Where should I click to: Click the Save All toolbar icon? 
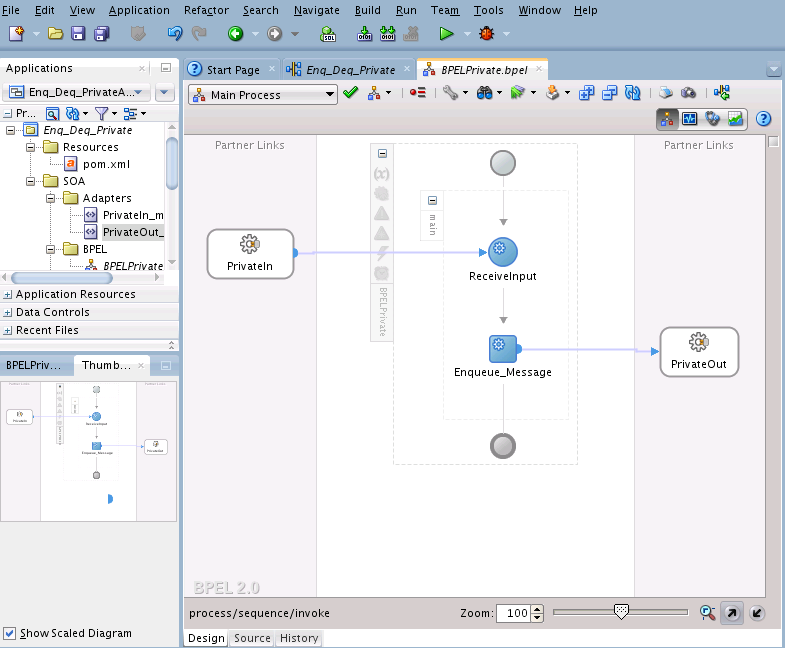100,34
